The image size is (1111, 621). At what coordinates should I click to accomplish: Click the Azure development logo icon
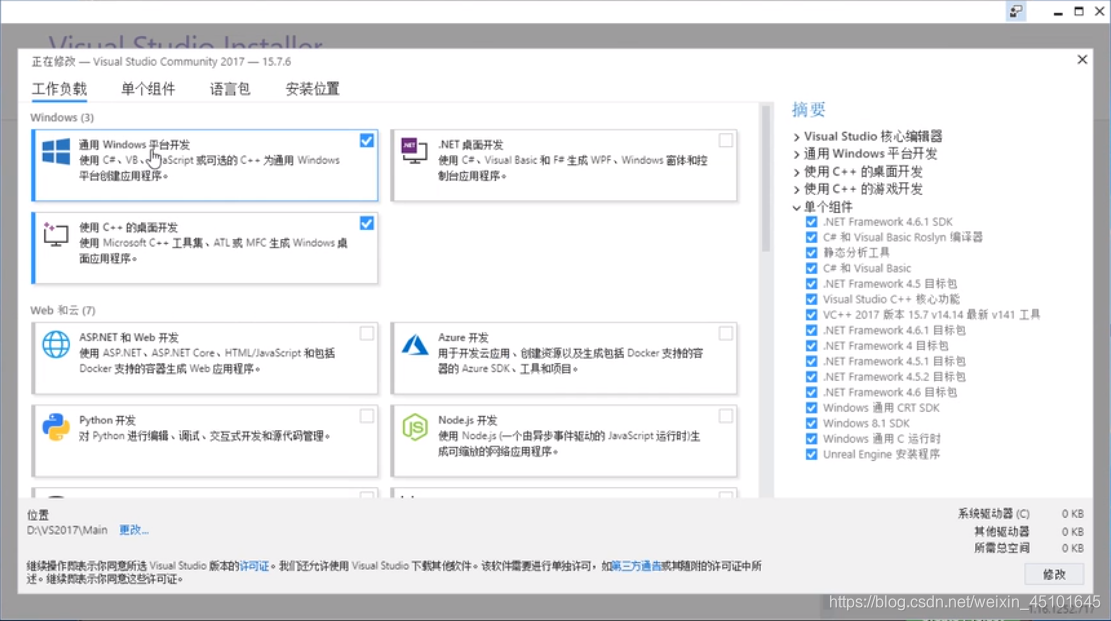414,345
